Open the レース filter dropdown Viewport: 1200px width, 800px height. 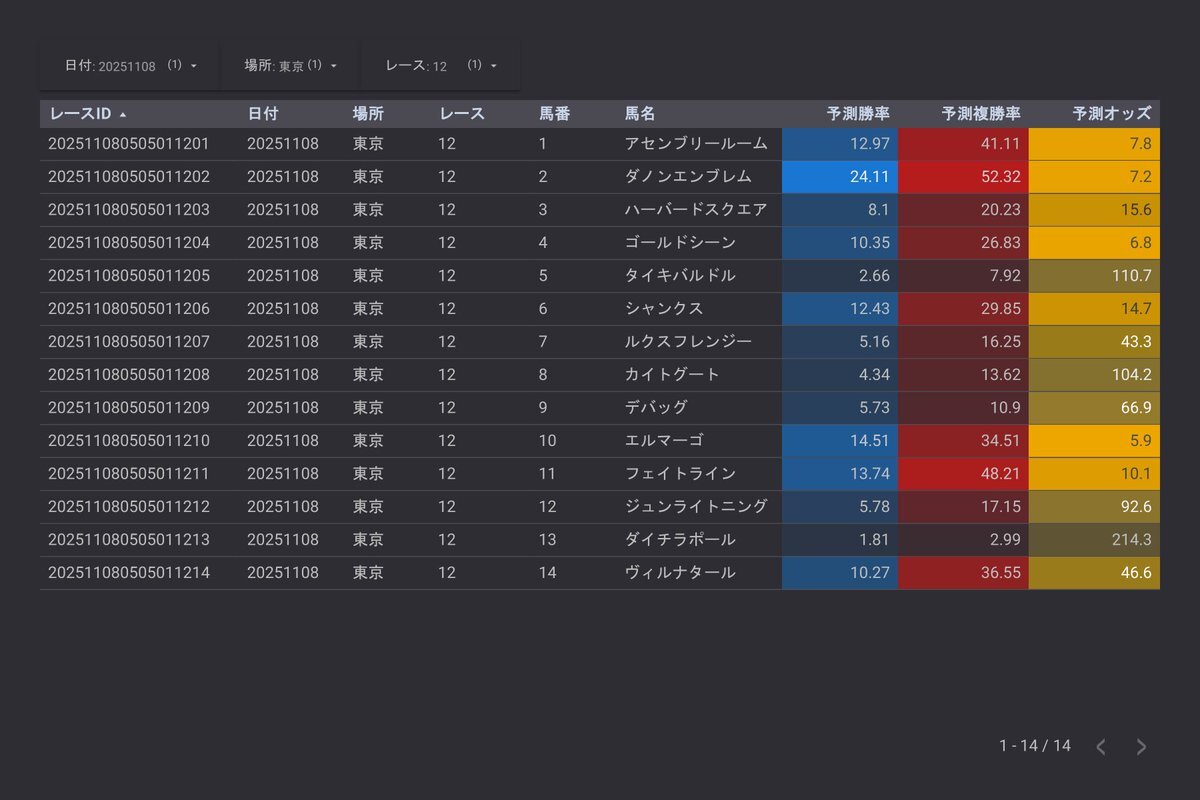(x=440, y=65)
